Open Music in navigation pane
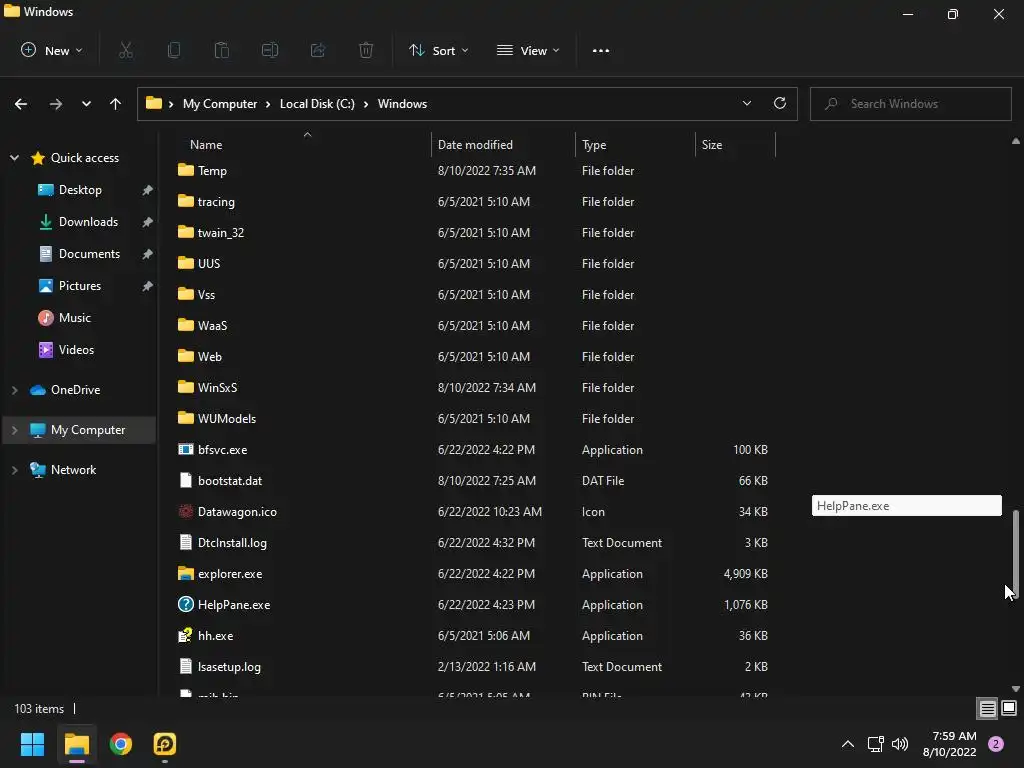This screenshot has width=1024, height=768. click(74, 318)
